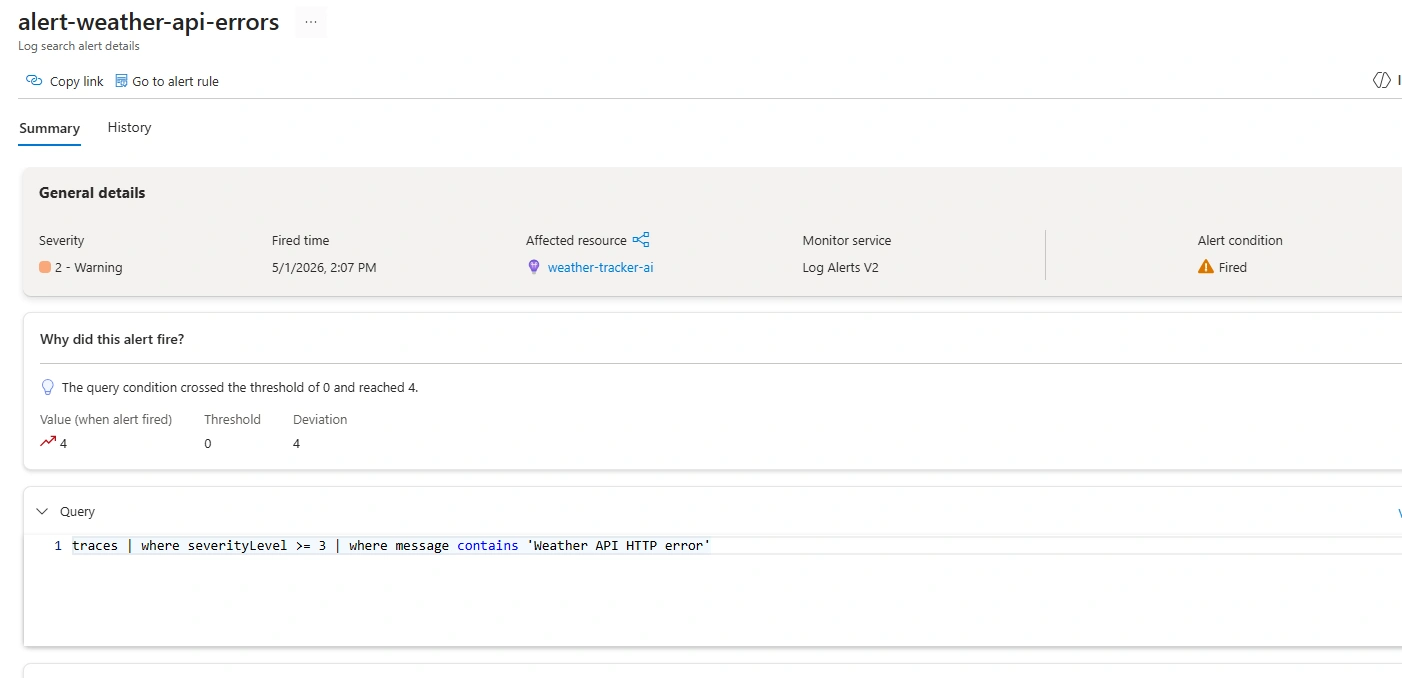The width and height of the screenshot is (1402, 678).
Task: Click the Why did this alert fire heading
Action: 112,339
